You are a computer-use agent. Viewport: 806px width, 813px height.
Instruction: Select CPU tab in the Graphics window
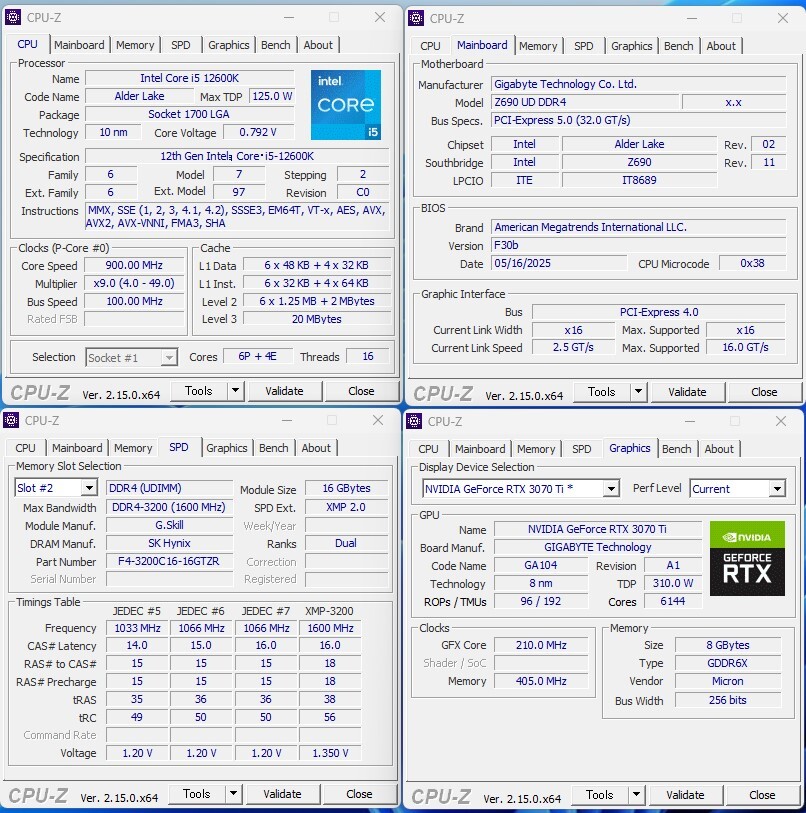pos(428,449)
